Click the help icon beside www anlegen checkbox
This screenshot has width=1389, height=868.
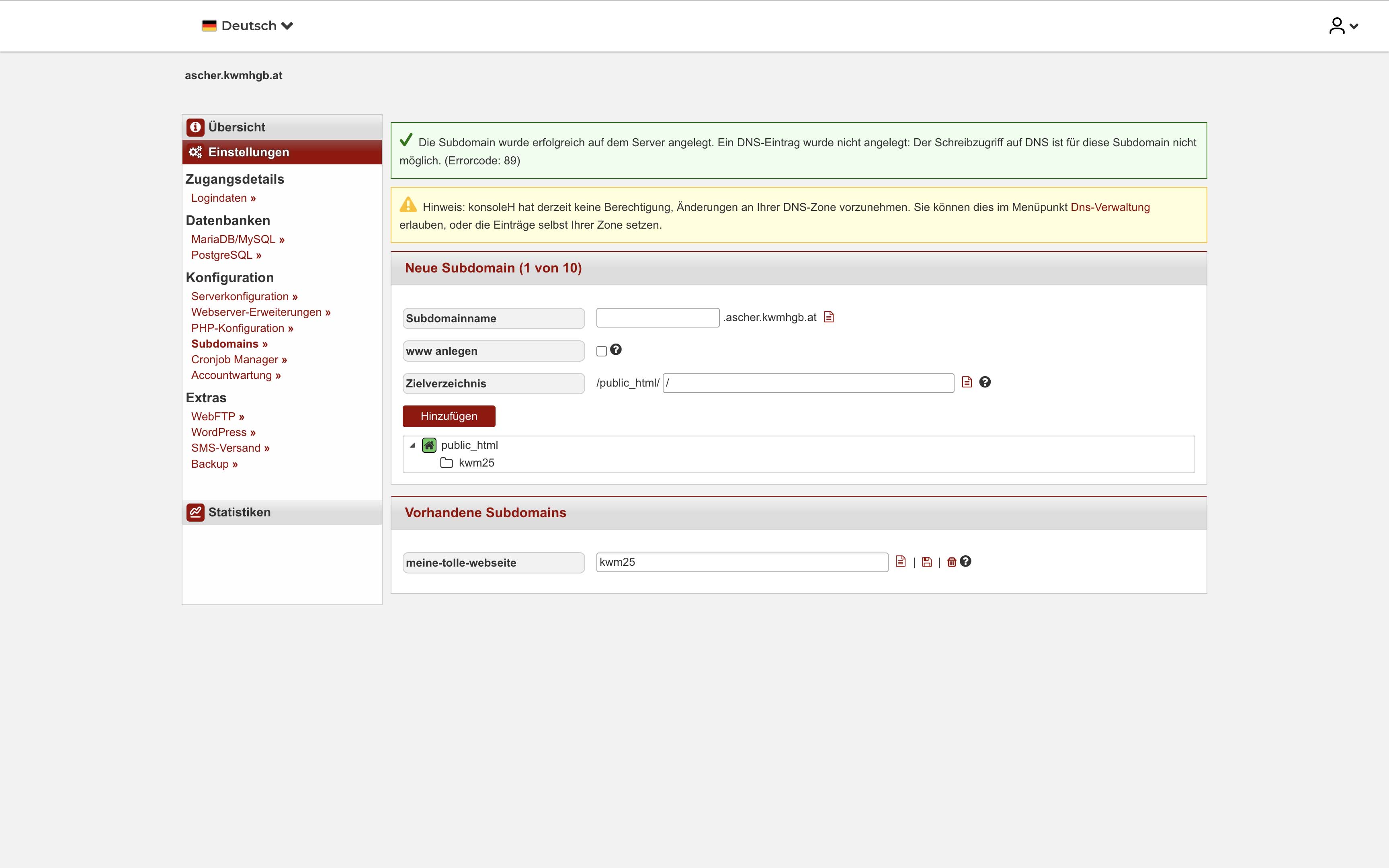pyautogui.click(x=616, y=350)
